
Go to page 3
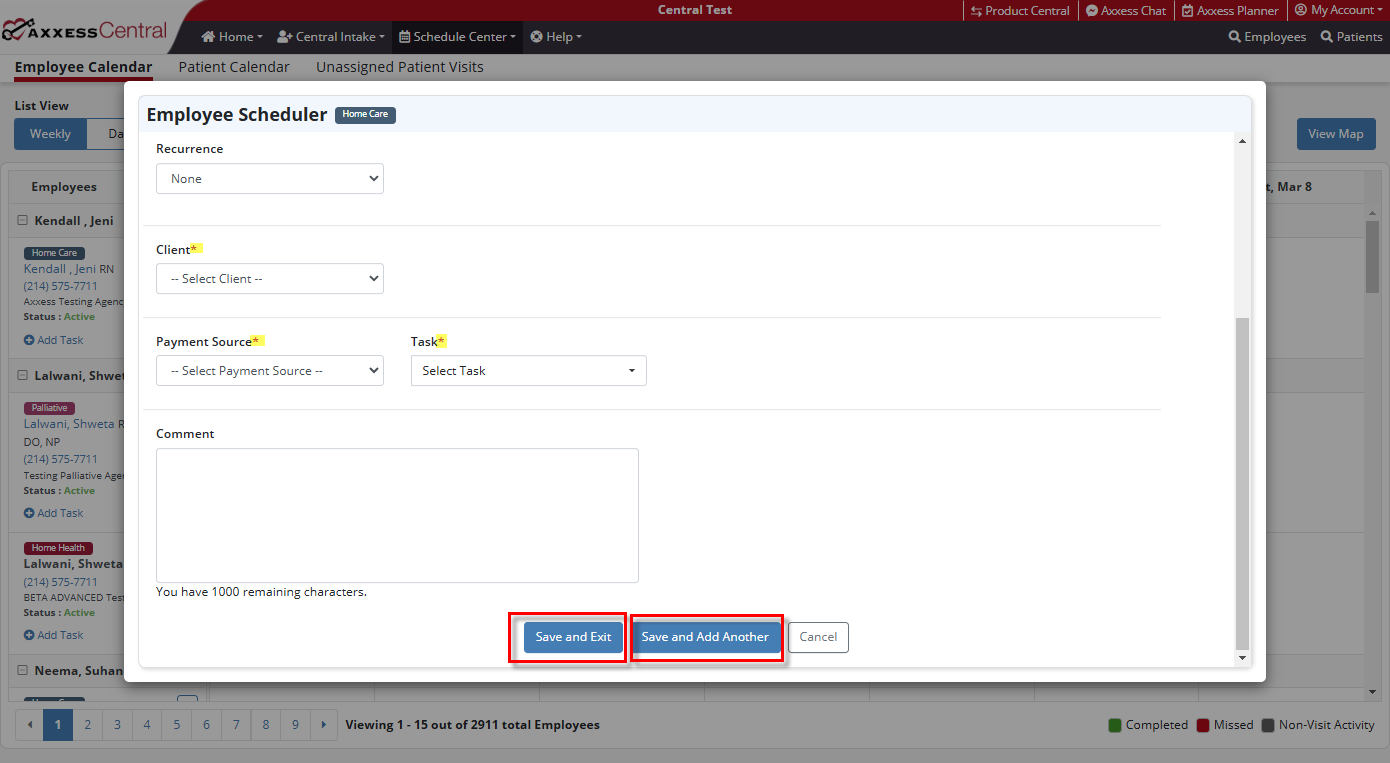click(x=117, y=725)
